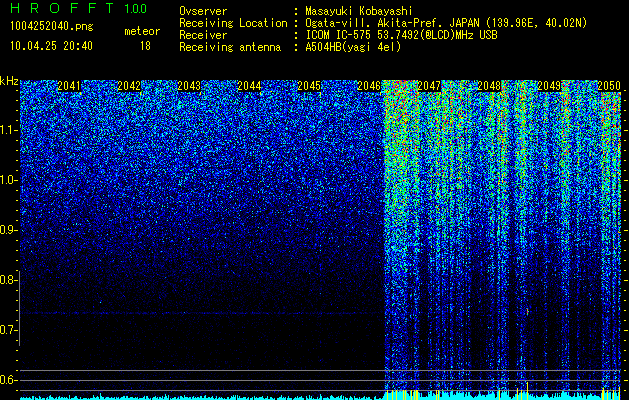This screenshot has height=400, width=629.
Task: Click the 2048 time marker
Action: point(489,86)
